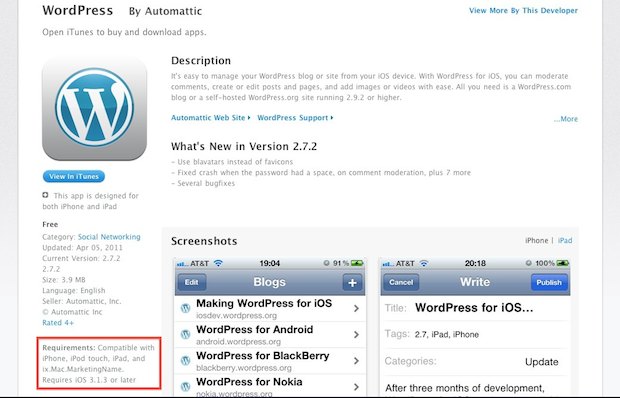Click the Tags field showing 2.7, iPad, iPhone

click(475, 334)
